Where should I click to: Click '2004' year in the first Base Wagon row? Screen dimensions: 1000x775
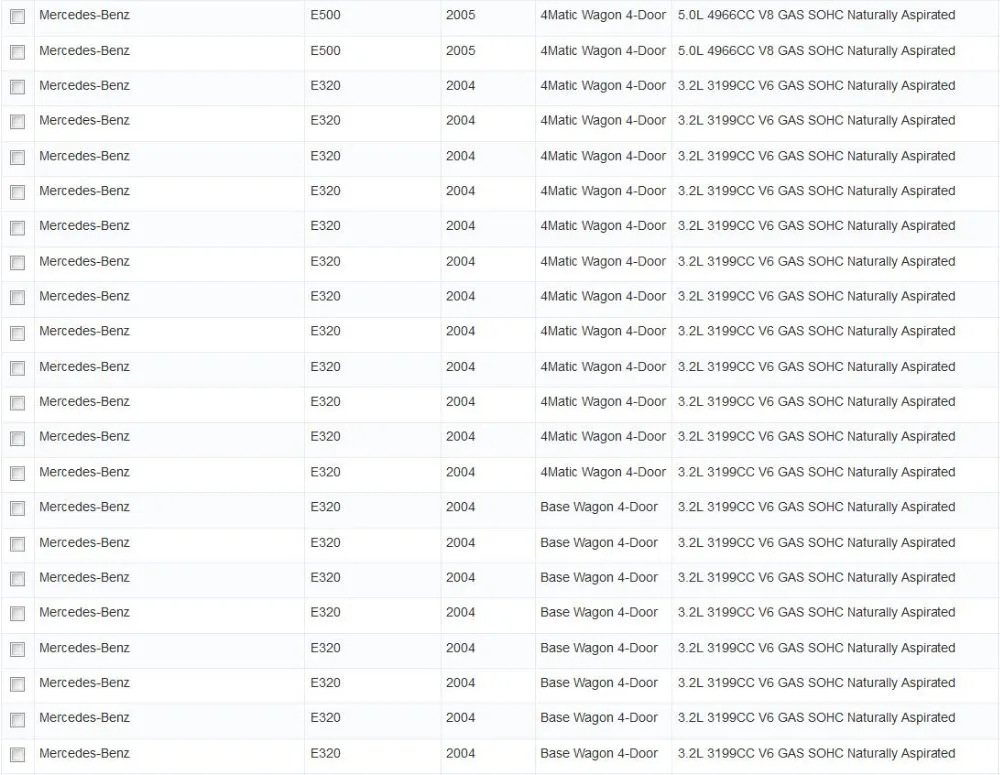(460, 507)
